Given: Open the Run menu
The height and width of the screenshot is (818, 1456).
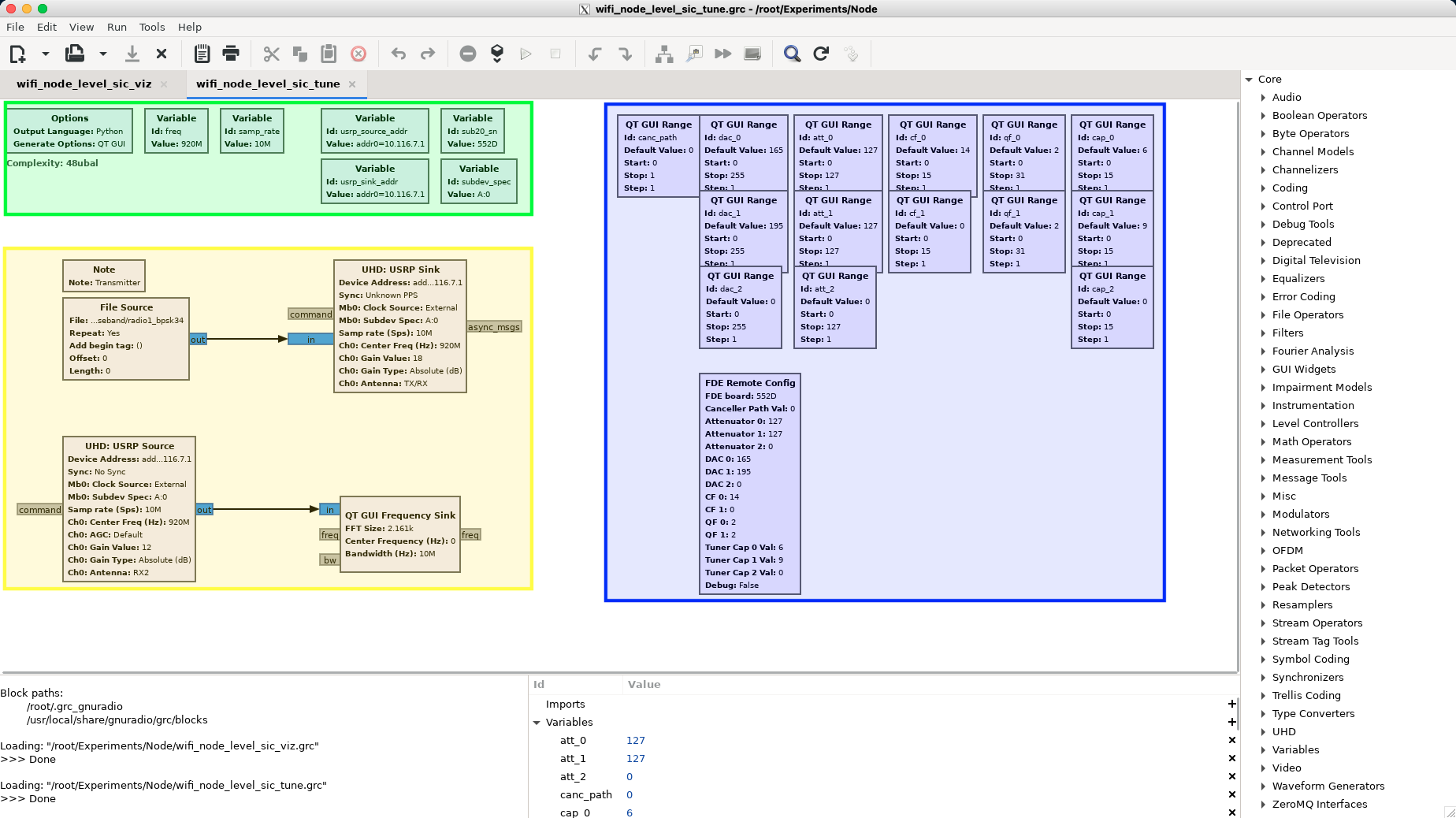Looking at the screenshot, I should [x=117, y=27].
